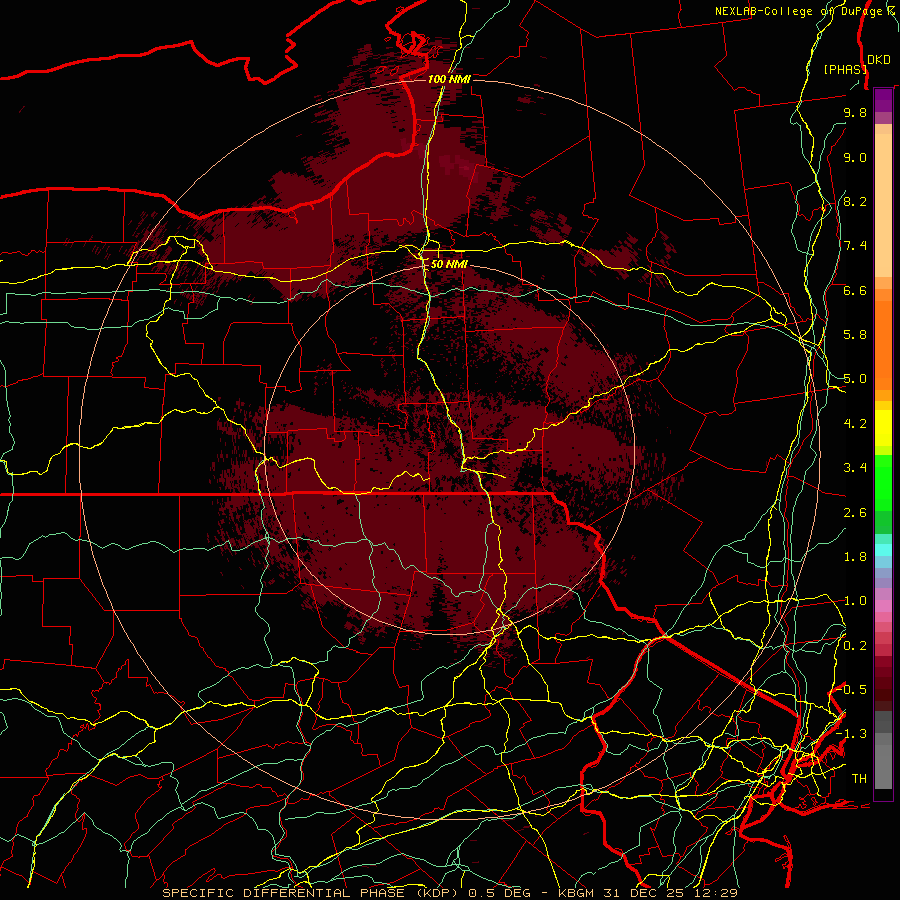Click the 100 NMI range ring label
900x900 pixels.
(x=449, y=79)
